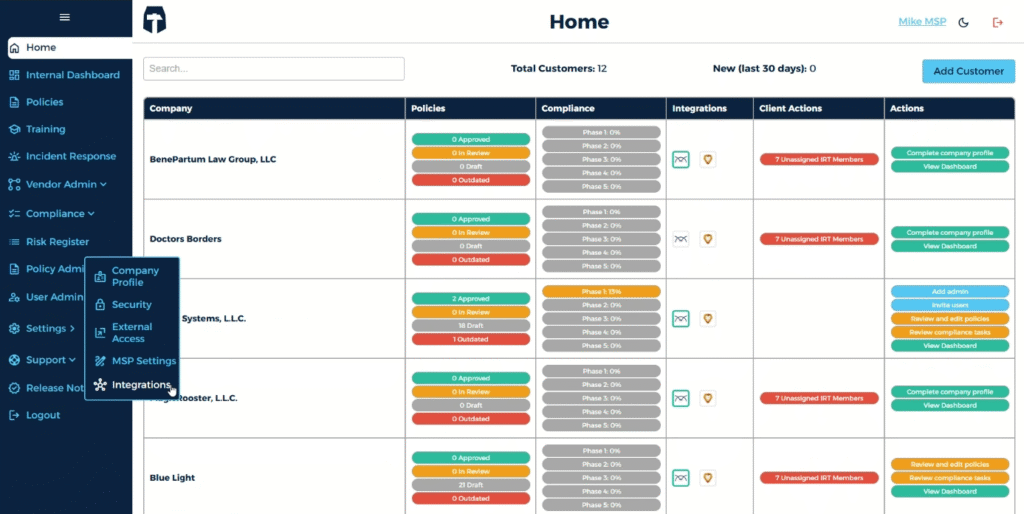
Task: Click the Security lock icon in submenu
Action: pos(100,305)
